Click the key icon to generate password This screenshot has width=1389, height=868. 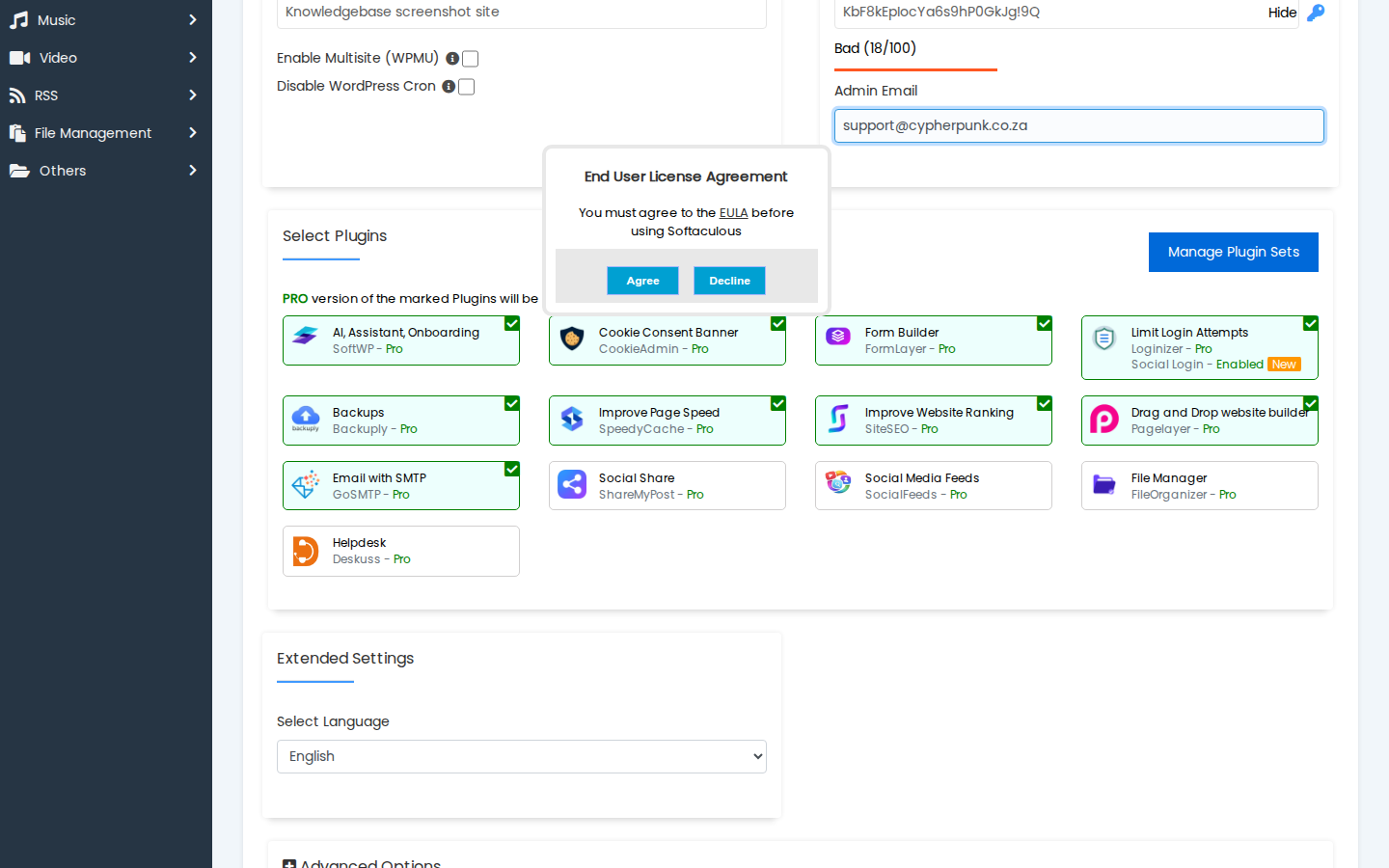click(x=1316, y=13)
